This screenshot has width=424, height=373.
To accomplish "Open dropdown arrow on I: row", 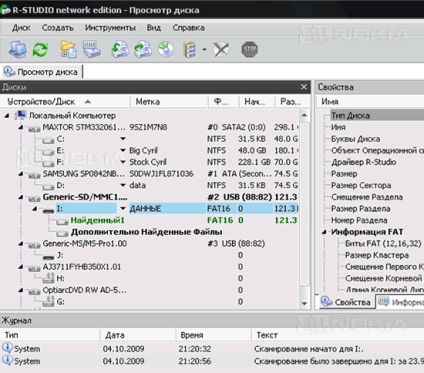I will pyautogui.click(x=123, y=209).
